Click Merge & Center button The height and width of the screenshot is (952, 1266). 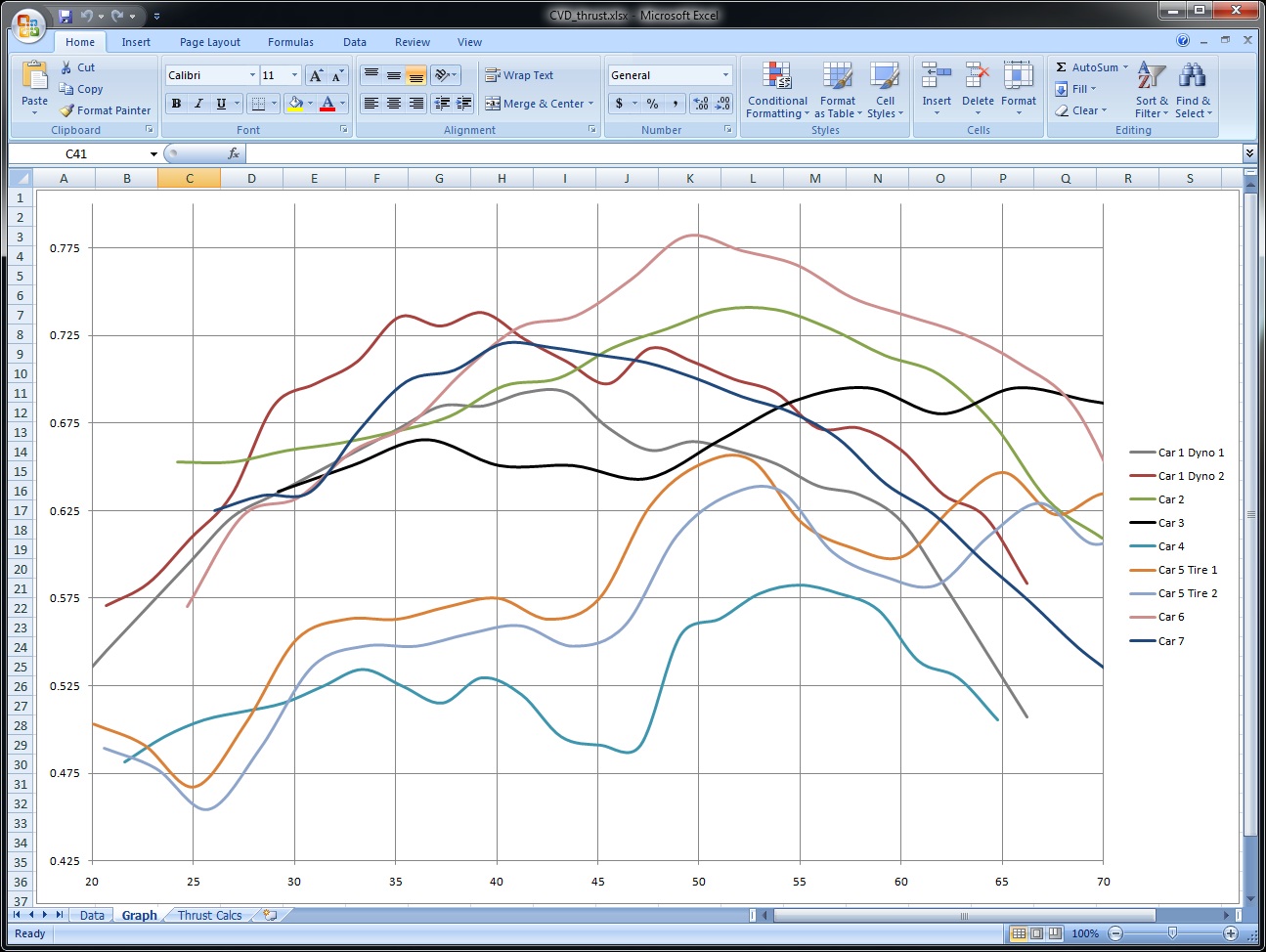coord(534,104)
